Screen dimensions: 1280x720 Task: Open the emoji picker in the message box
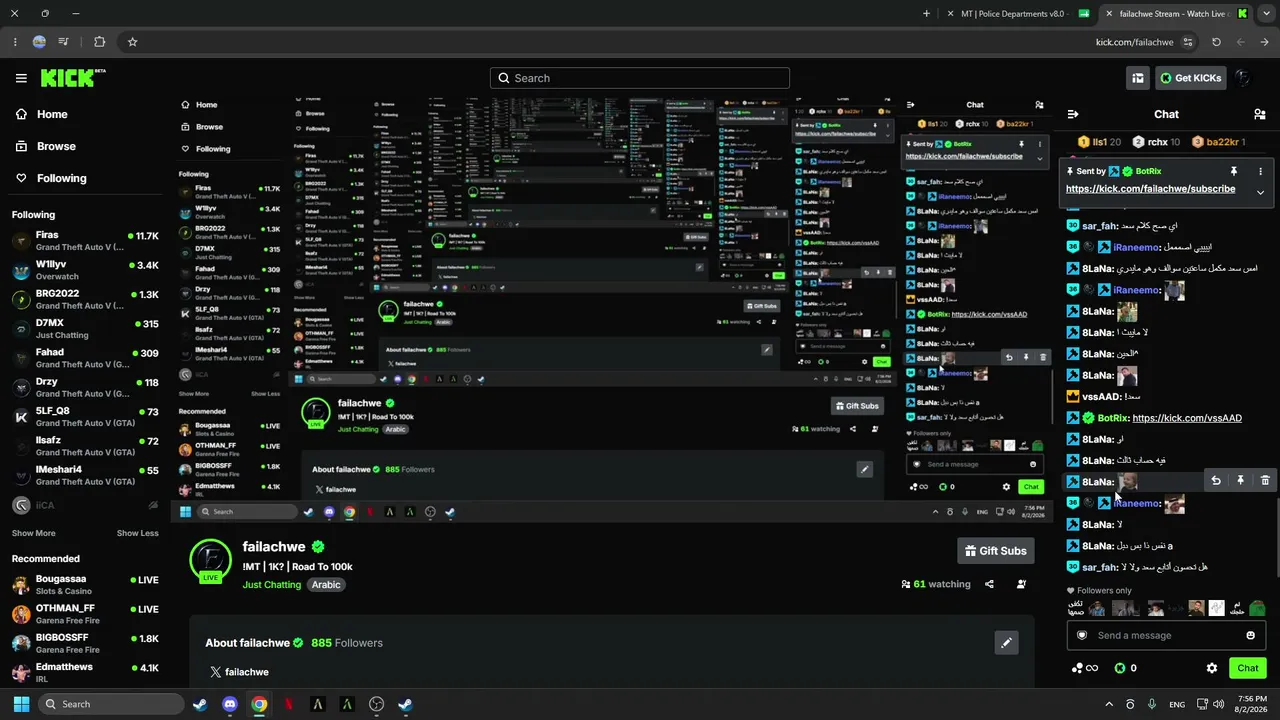click(x=1250, y=635)
